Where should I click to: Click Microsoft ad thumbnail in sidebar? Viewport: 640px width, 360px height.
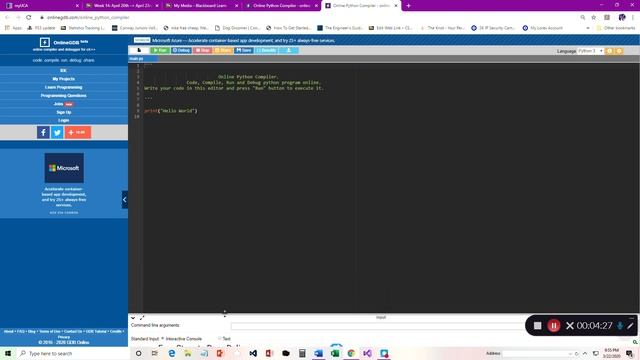(x=64, y=168)
